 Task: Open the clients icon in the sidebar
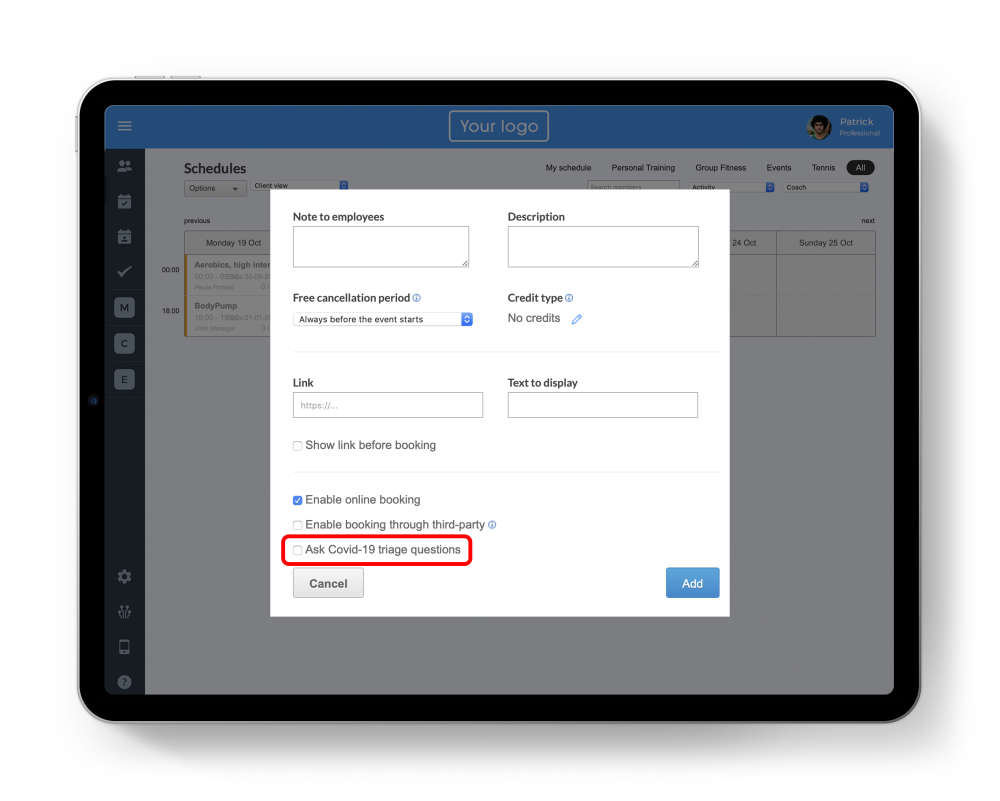pyautogui.click(x=124, y=166)
